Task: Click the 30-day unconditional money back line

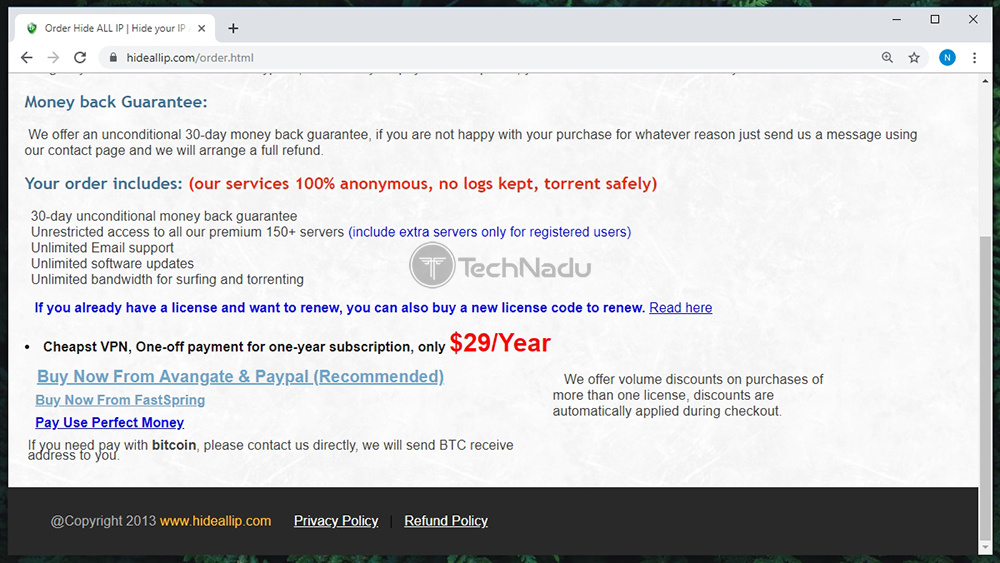Action: (x=164, y=216)
